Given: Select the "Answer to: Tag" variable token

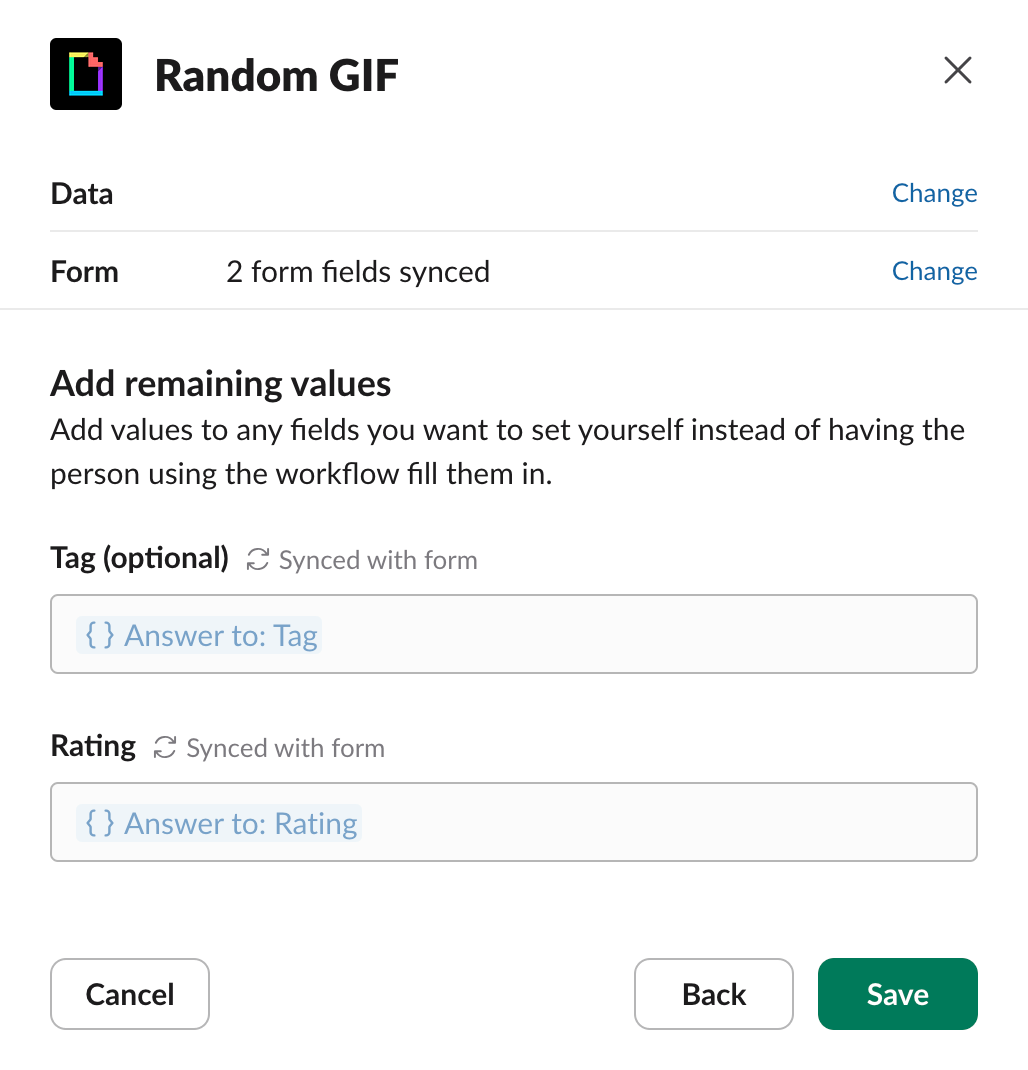Looking at the screenshot, I should click(x=220, y=635).
